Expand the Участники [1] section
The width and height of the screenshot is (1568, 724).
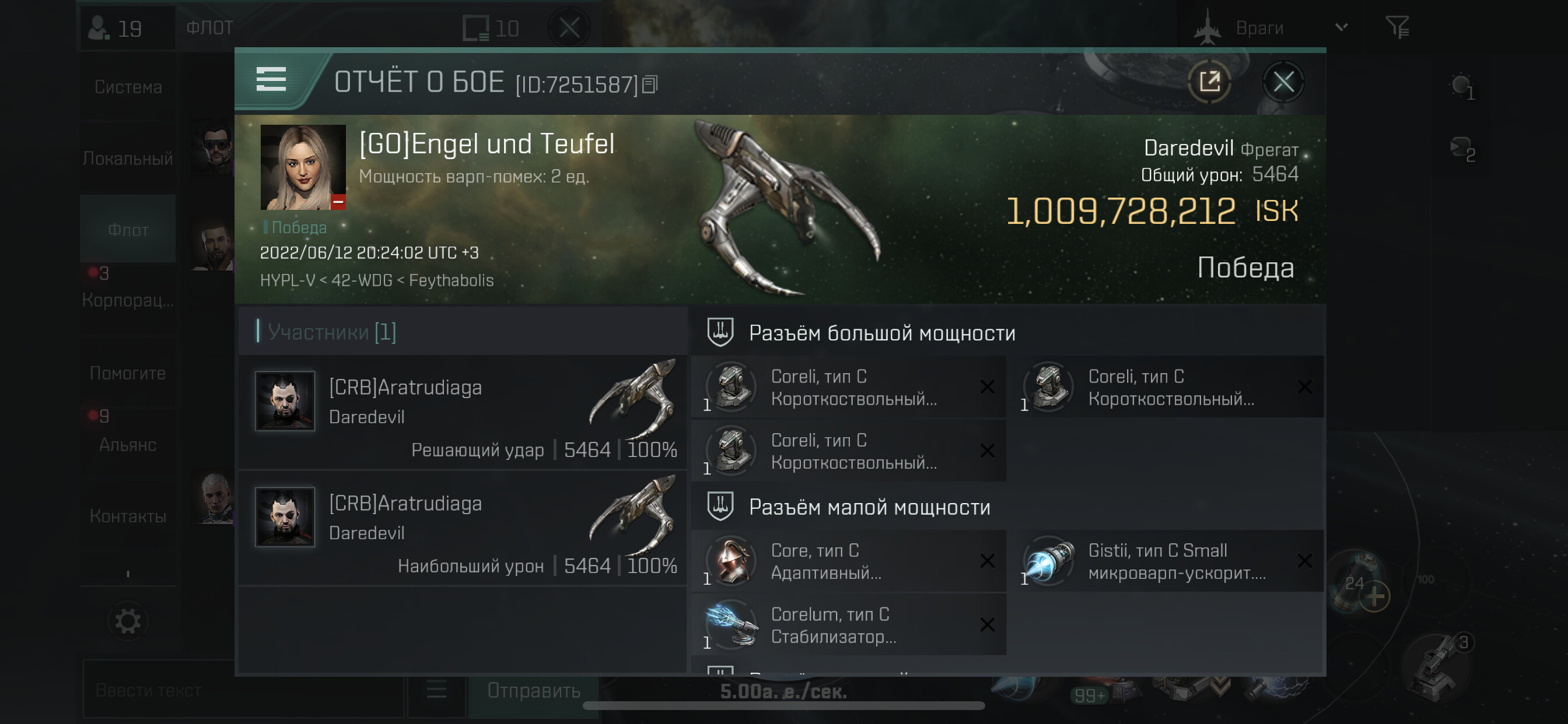[332, 332]
